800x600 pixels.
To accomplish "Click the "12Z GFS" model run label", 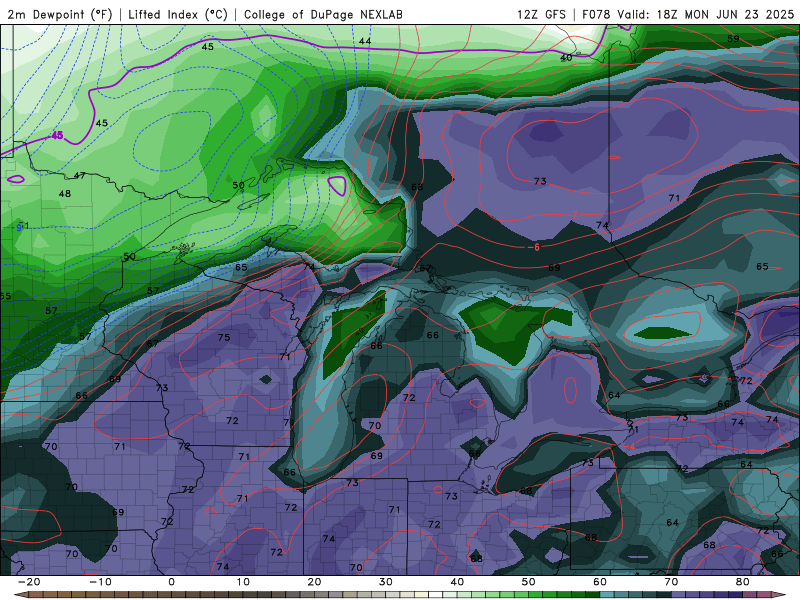I will coord(541,14).
